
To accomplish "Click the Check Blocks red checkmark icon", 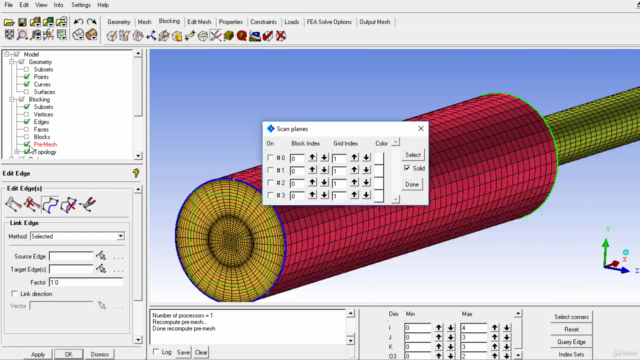I will tap(268, 36).
